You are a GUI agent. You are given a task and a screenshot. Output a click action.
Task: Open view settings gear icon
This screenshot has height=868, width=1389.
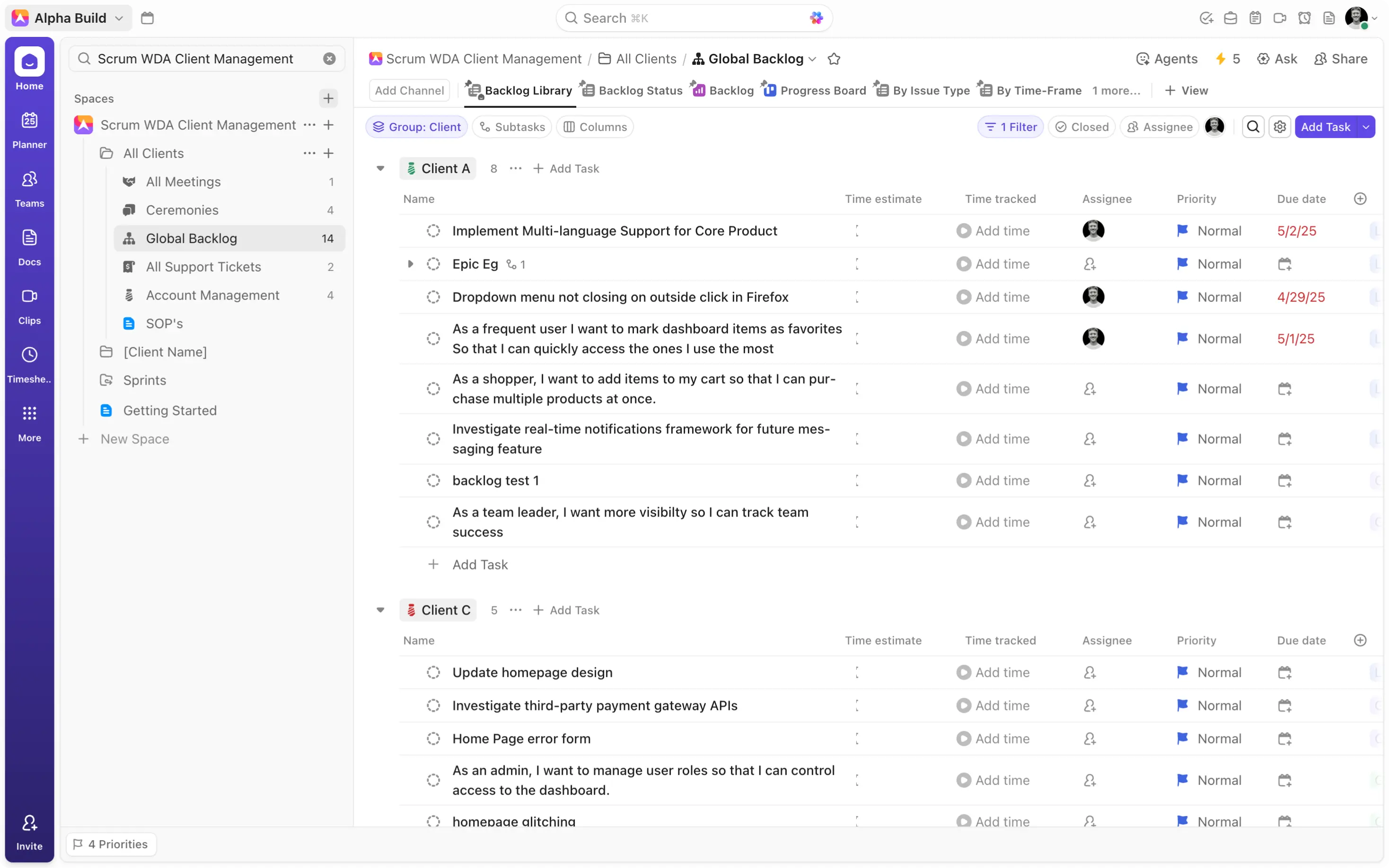(1279, 127)
